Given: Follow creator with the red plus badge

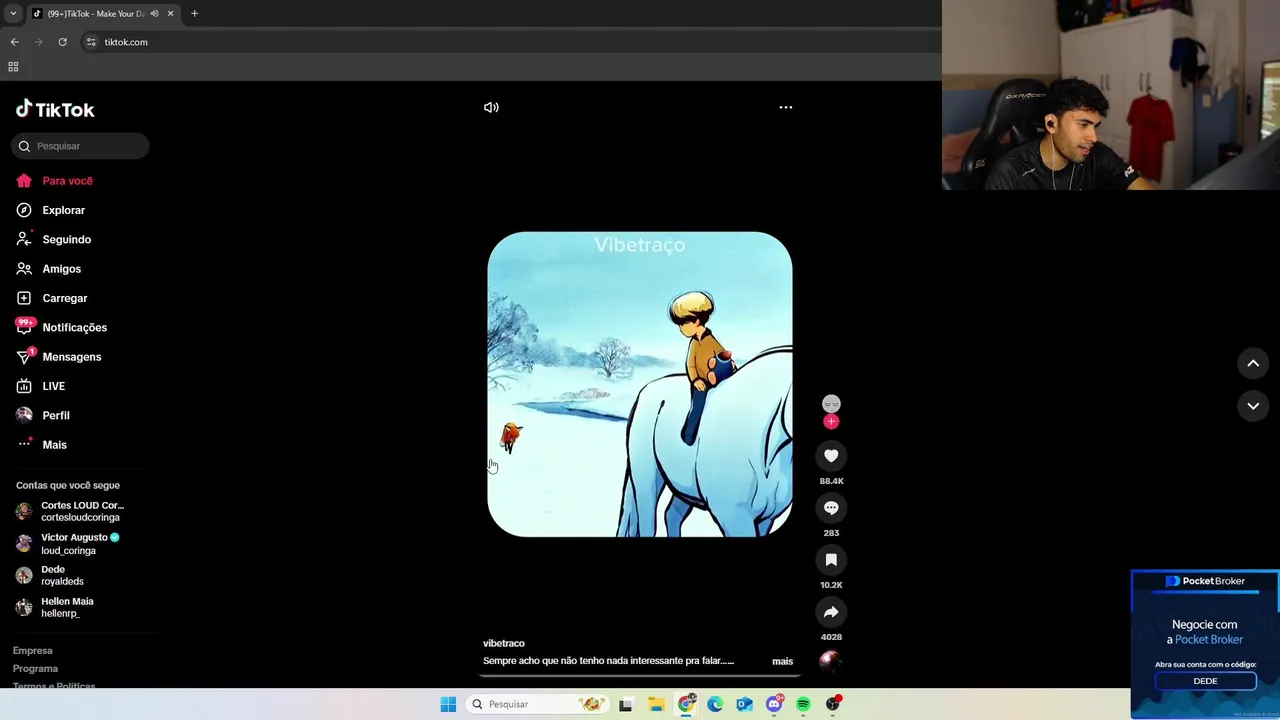Looking at the screenshot, I should pyautogui.click(x=831, y=422).
